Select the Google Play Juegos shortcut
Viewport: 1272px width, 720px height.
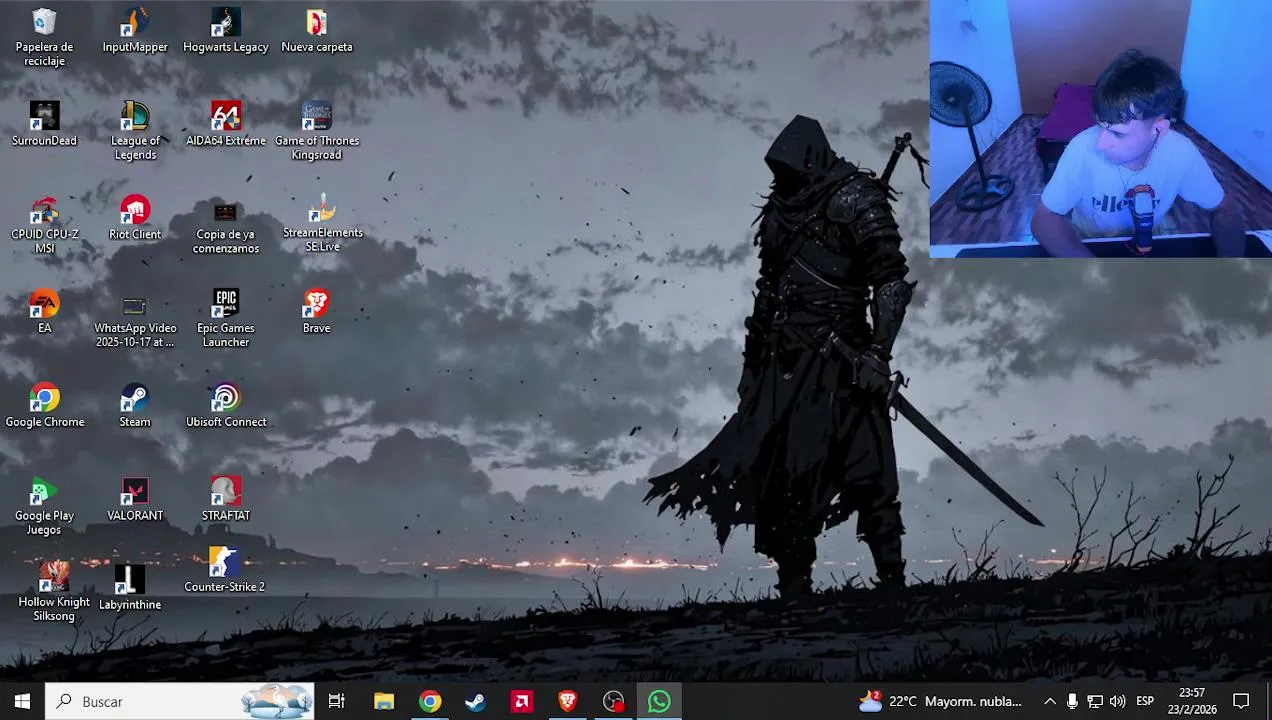(44, 506)
